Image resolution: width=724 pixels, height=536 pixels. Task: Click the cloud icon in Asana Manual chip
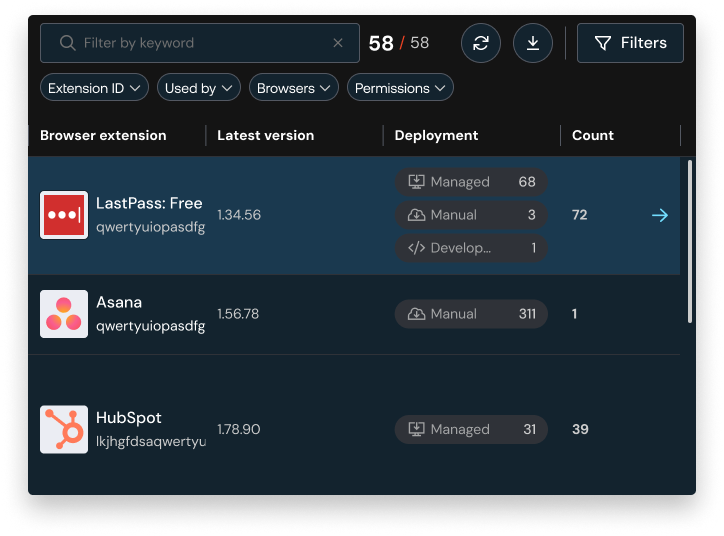416,314
